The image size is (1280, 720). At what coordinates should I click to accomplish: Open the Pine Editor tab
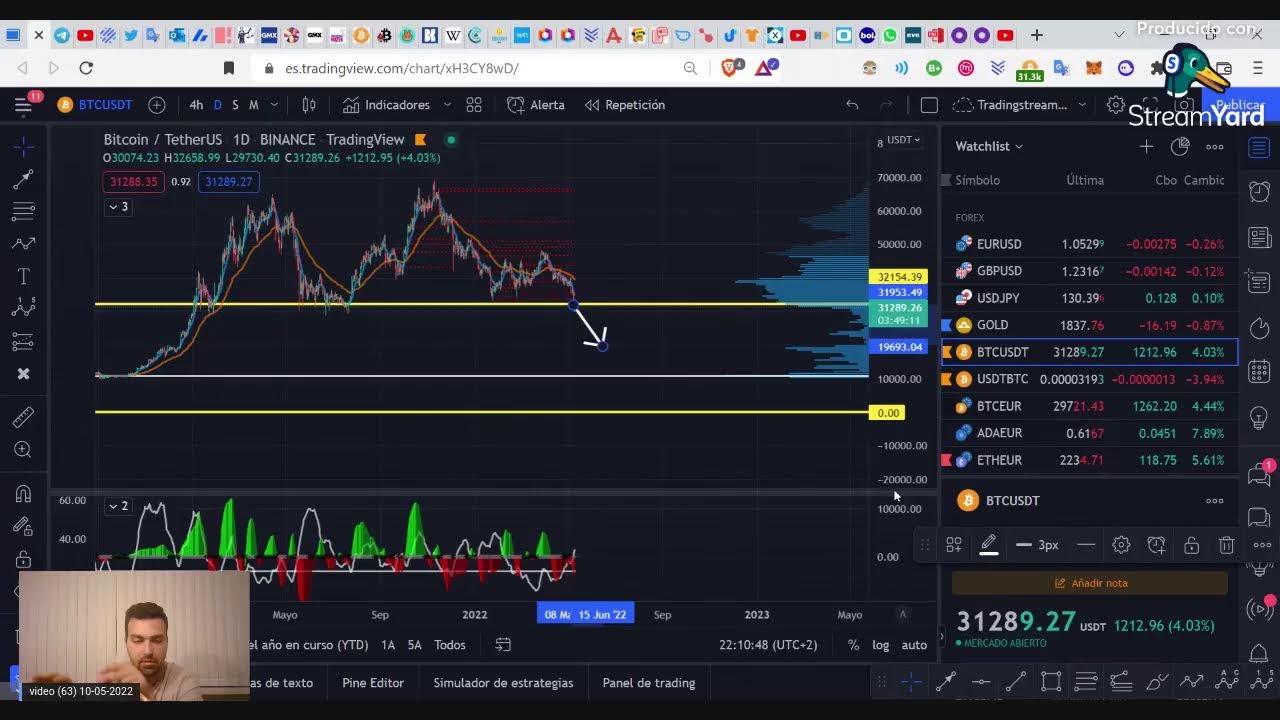[373, 683]
